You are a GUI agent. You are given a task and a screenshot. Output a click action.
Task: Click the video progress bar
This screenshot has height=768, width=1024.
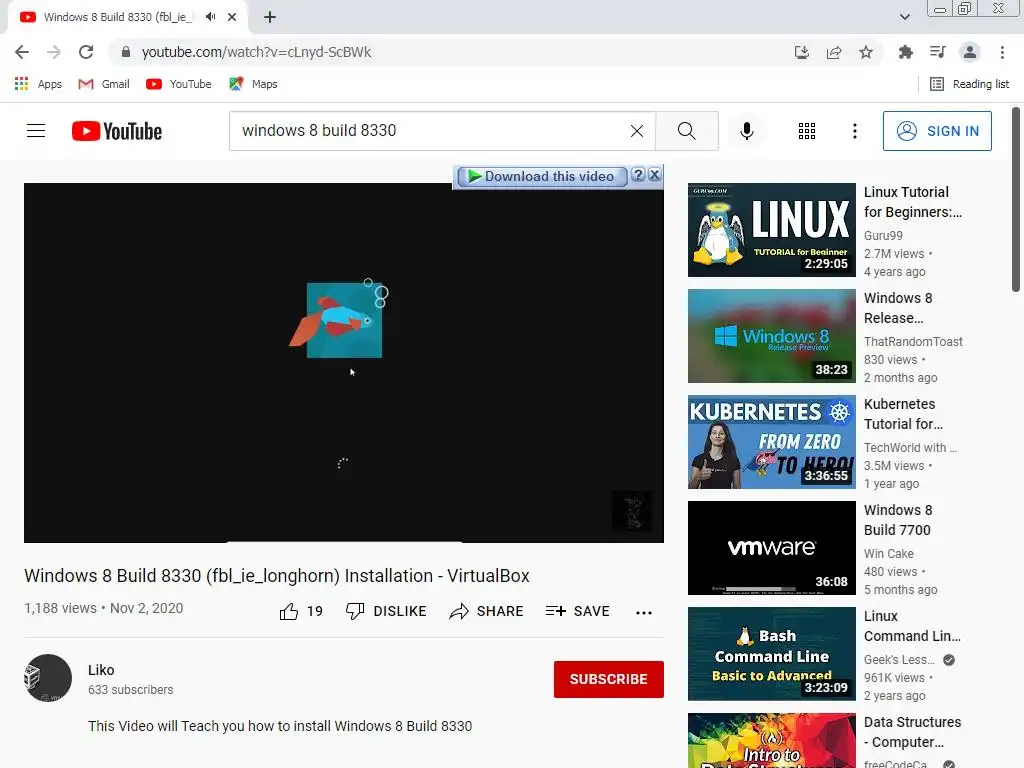pyautogui.click(x=344, y=540)
